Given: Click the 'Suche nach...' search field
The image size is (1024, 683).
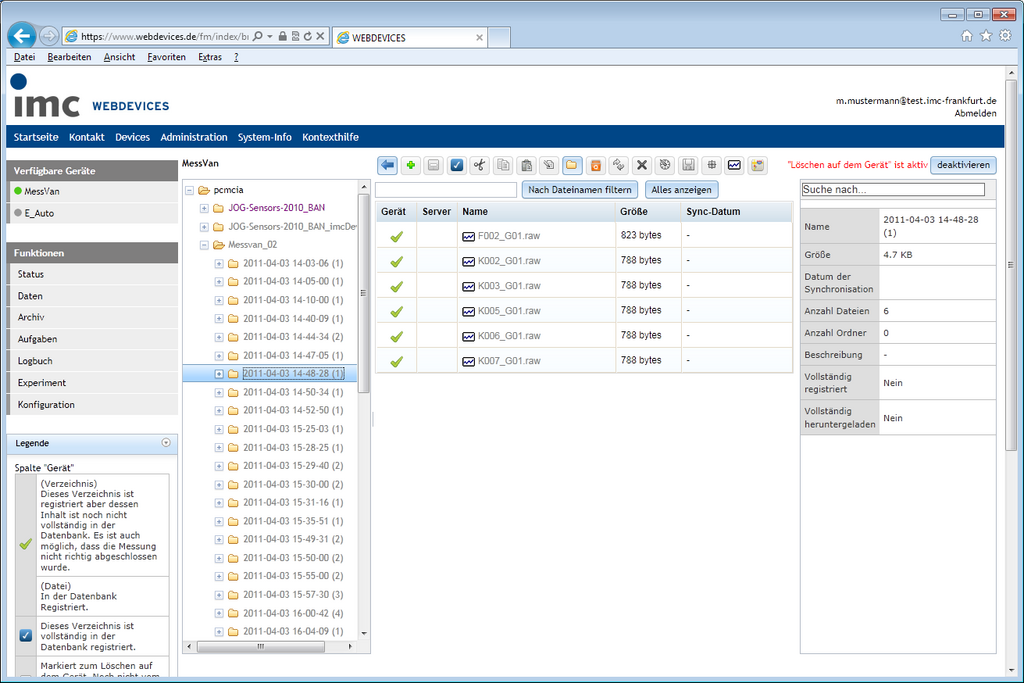Looking at the screenshot, I should pos(893,189).
